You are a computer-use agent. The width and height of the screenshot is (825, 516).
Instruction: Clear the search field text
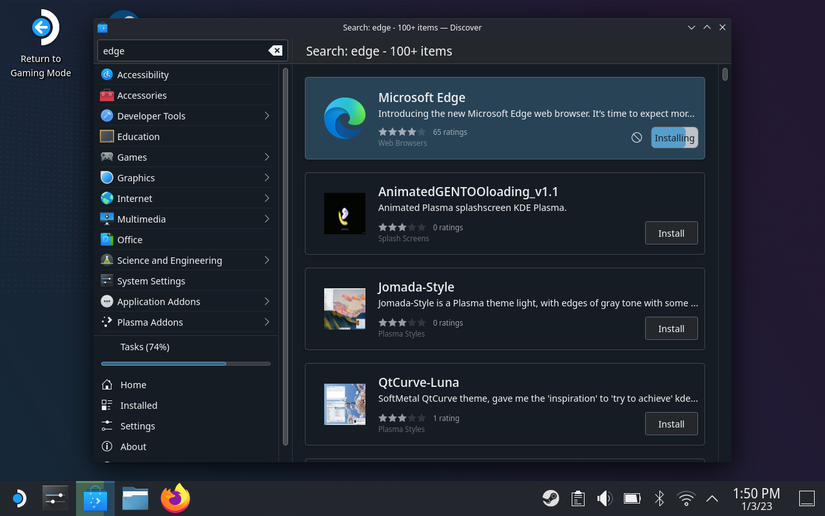[275, 51]
